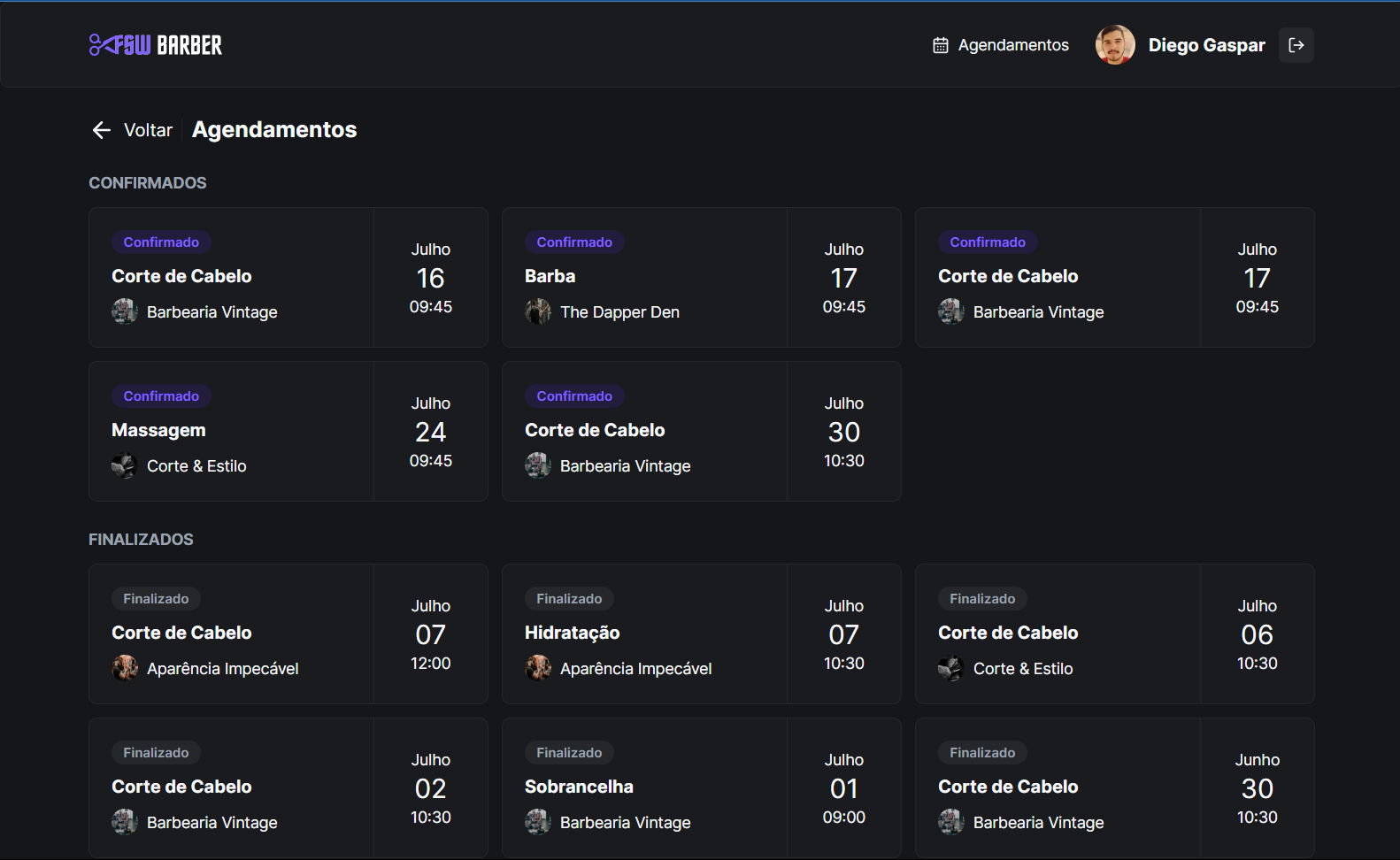Open the Corte de Cabelo booking on Julho 16
Viewport: 1400px width, 860px height.
[x=288, y=278]
